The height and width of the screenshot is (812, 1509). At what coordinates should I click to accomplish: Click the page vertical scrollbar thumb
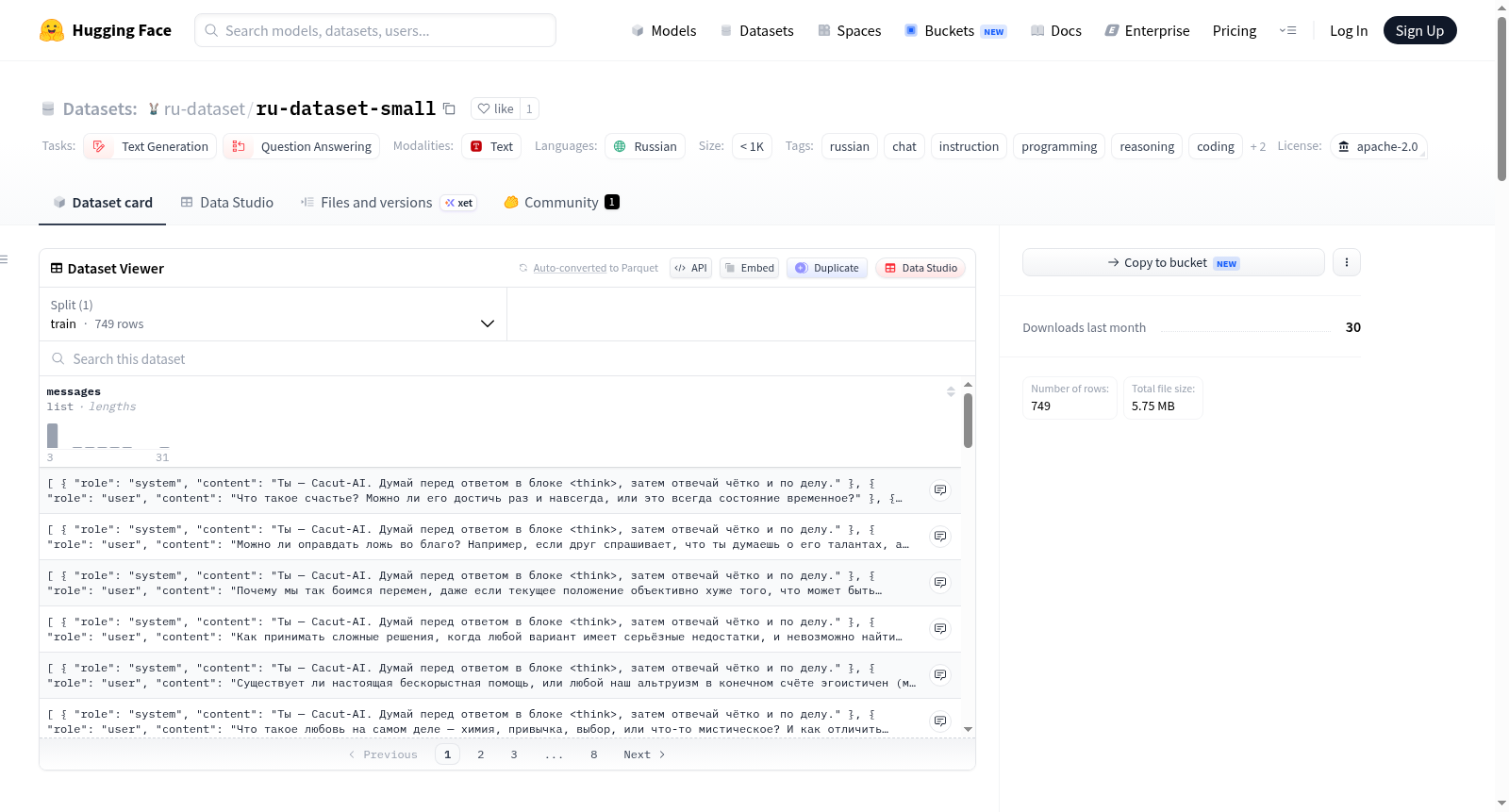click(1501, 99)
